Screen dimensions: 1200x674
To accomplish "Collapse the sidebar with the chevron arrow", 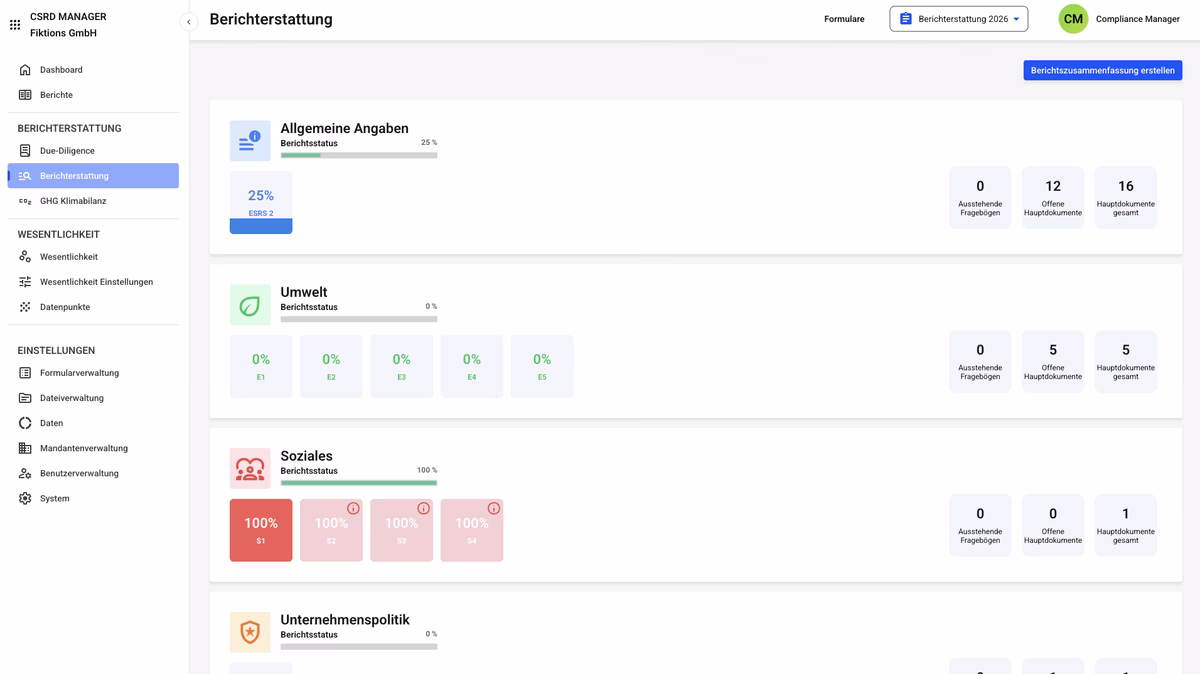I will point(188,20).
